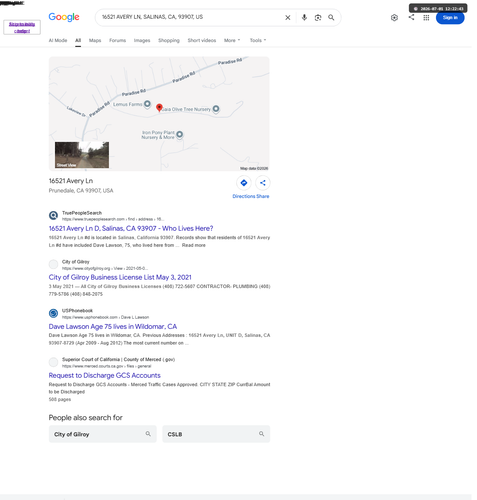Image resolution: width=477 pixels, height=500 pixels.
Task: Click 'People also search for' heading
Action: 86,418
